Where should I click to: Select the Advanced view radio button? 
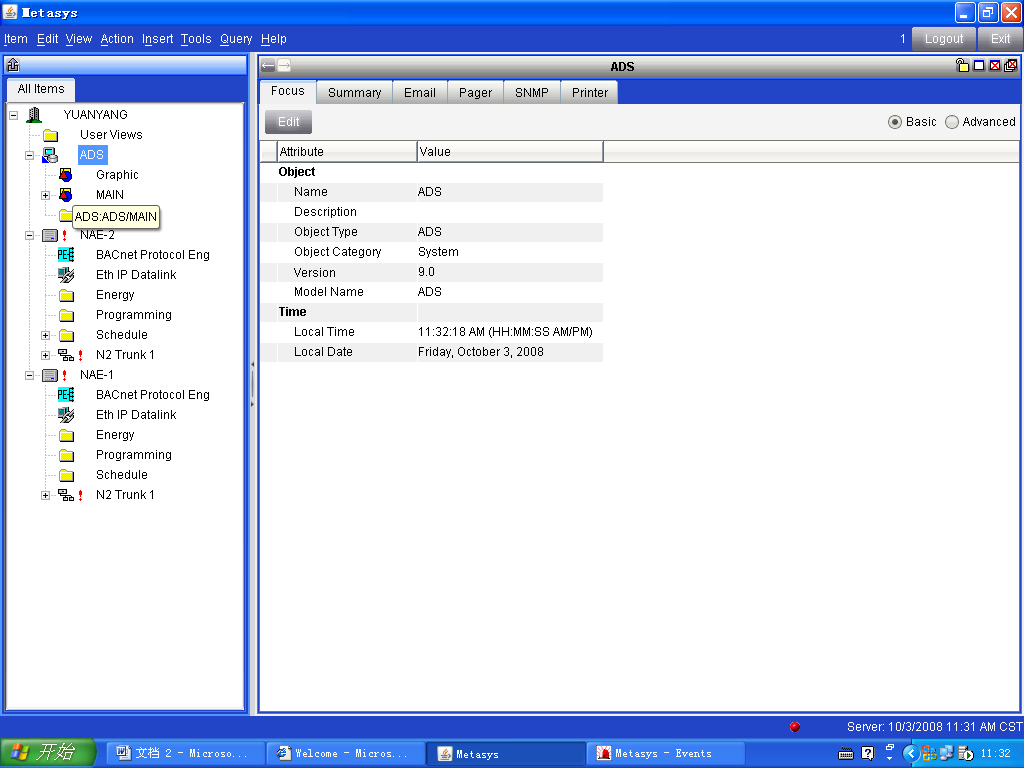(x=952, y=122)
